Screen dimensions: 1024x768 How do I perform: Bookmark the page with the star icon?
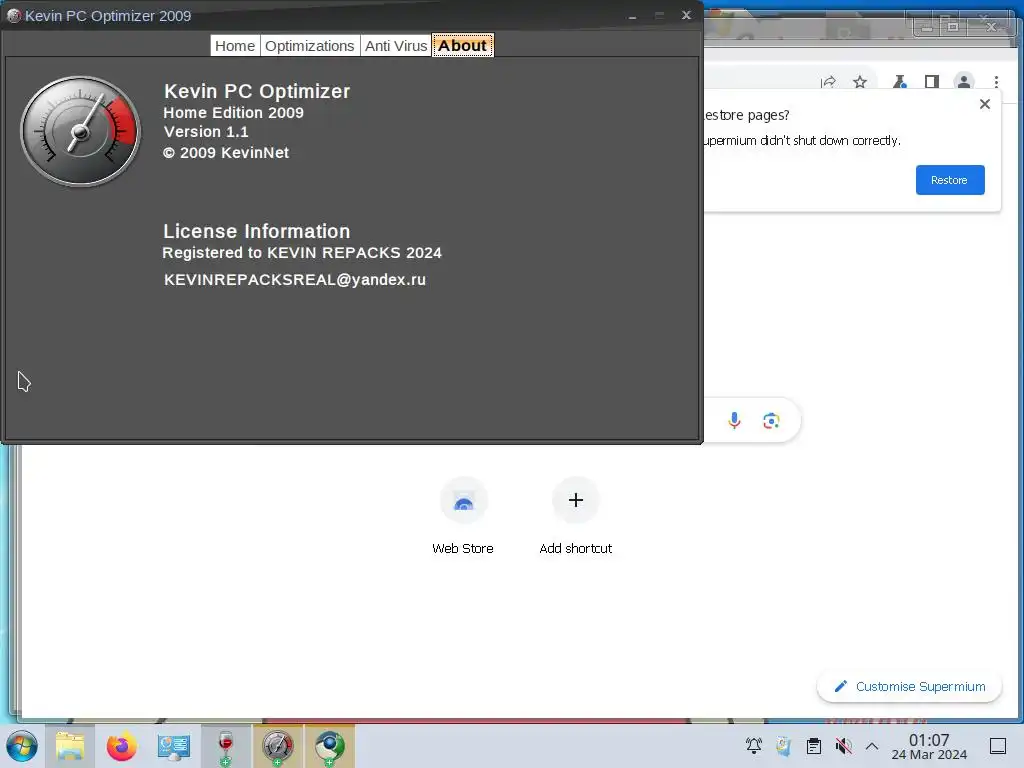click(859, 82)
